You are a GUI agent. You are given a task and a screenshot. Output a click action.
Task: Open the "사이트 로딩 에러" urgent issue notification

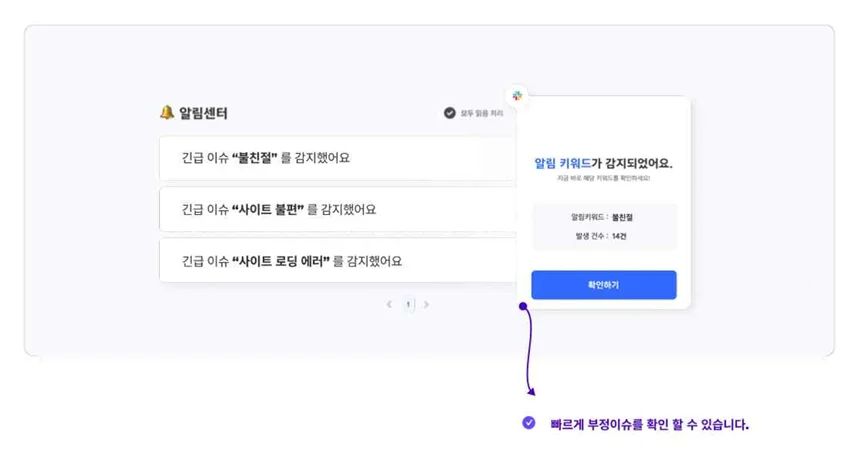click(337, 261)
